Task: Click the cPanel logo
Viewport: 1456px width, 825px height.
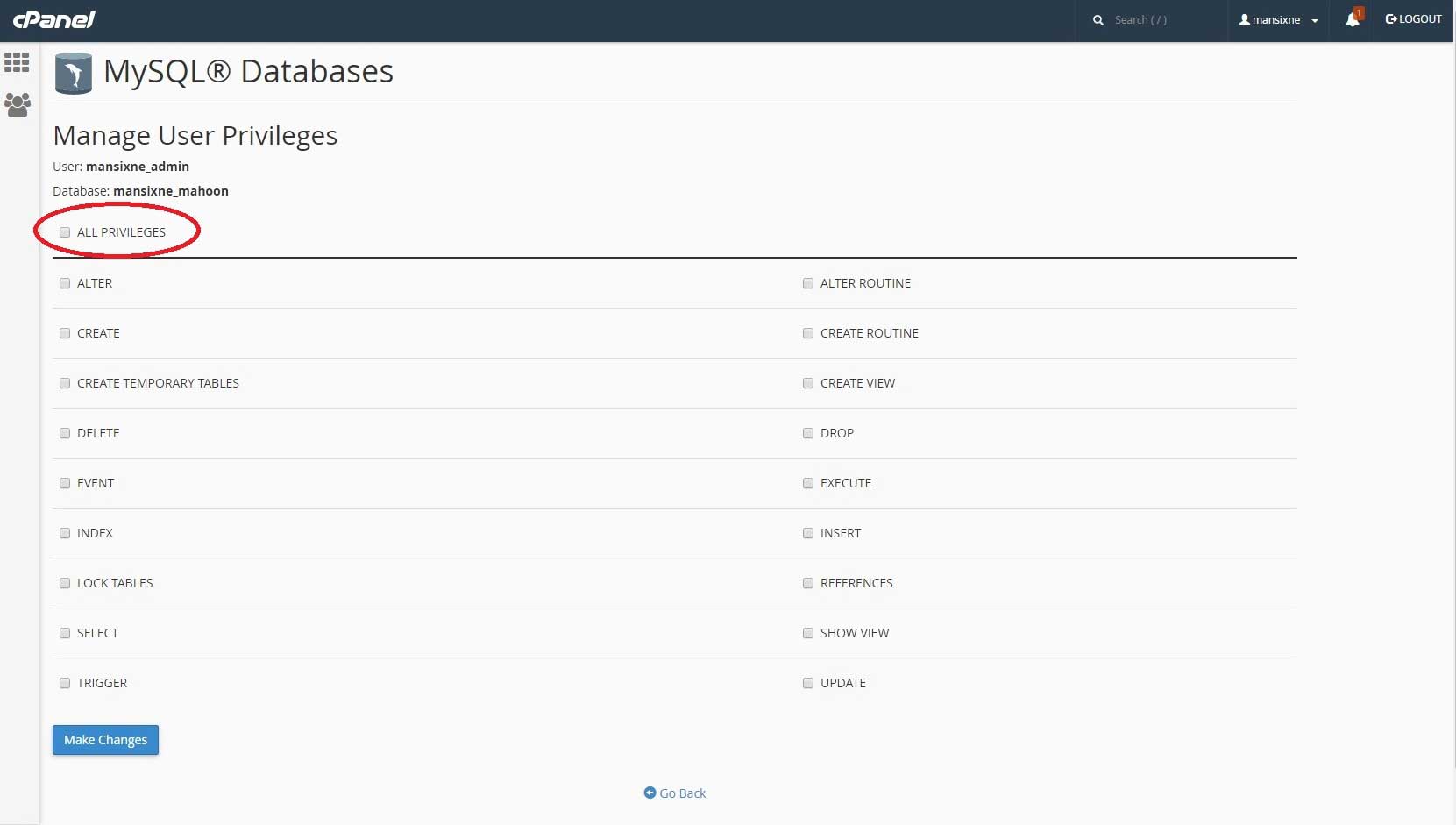Action: pos(53,19)
